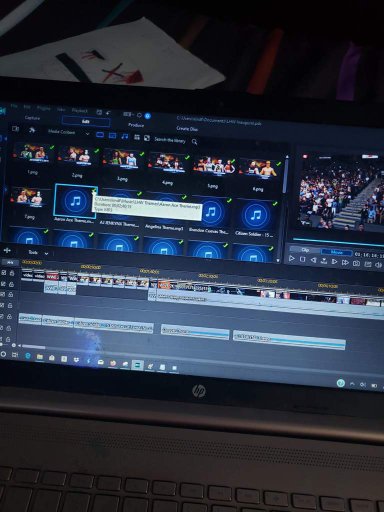Click the snapshot camera icon in preview controls
The width and height of the screenshot is (384, 512).
[x=356, y=263]
